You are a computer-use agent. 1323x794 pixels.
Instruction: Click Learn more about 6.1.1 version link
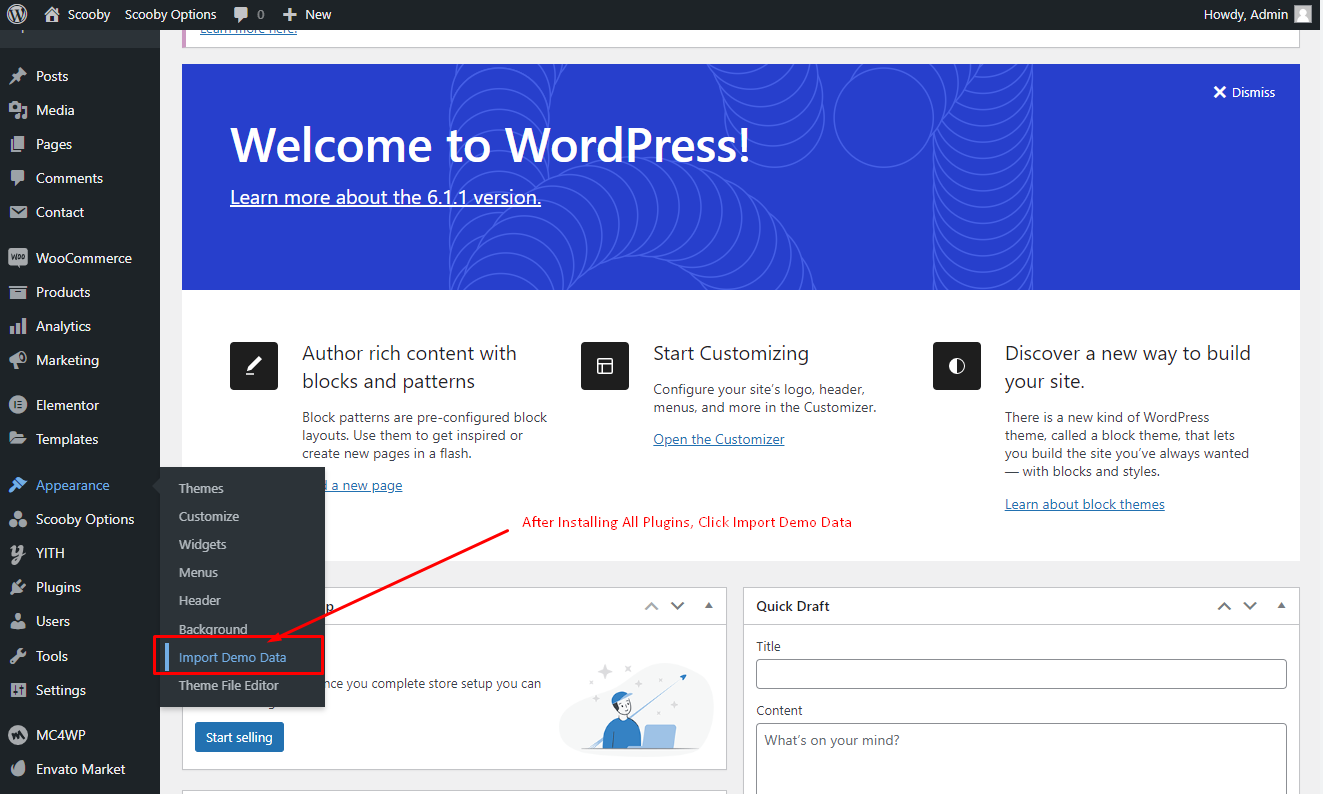coord(385,197)
